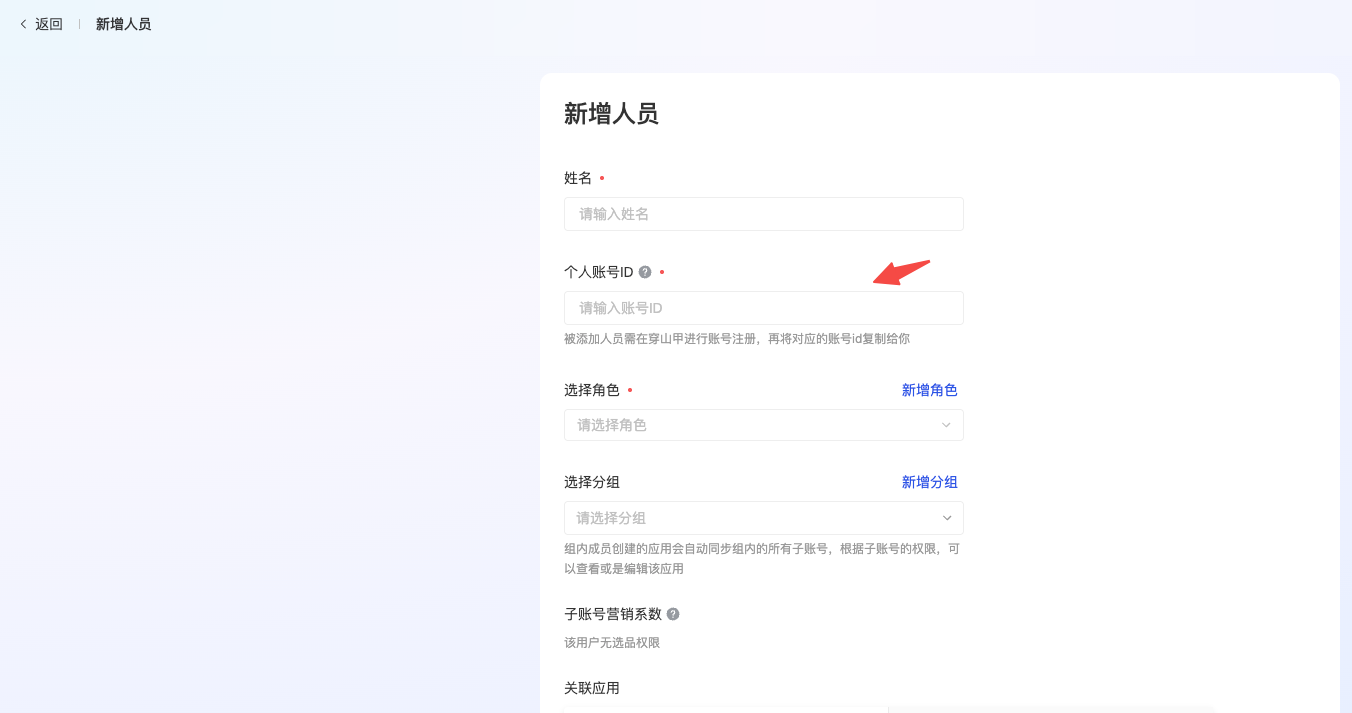Click the 新增人员 breadcrumb title in header
Image resolution: width=1352 pixels, height=713 pixels.
click(x=123, y=24)
